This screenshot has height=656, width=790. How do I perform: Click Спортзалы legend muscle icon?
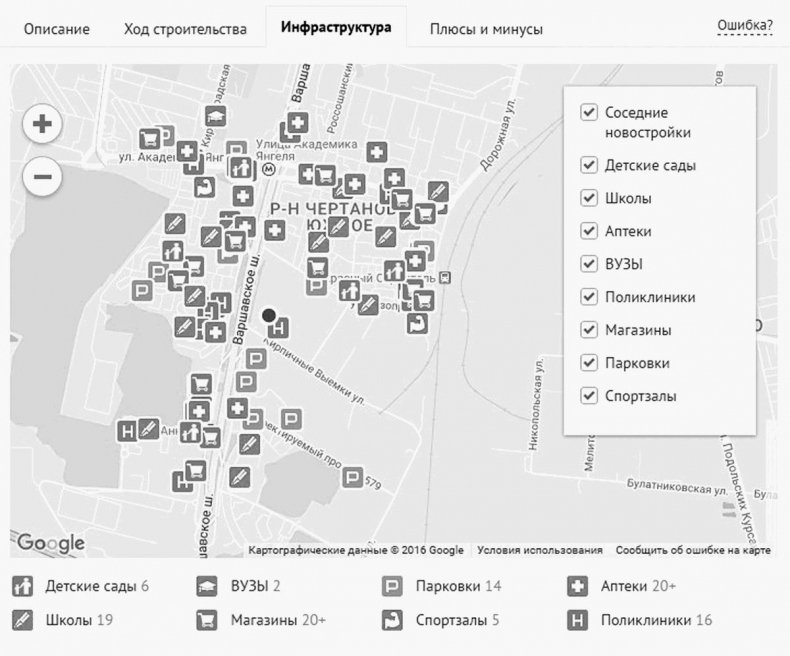392,620
